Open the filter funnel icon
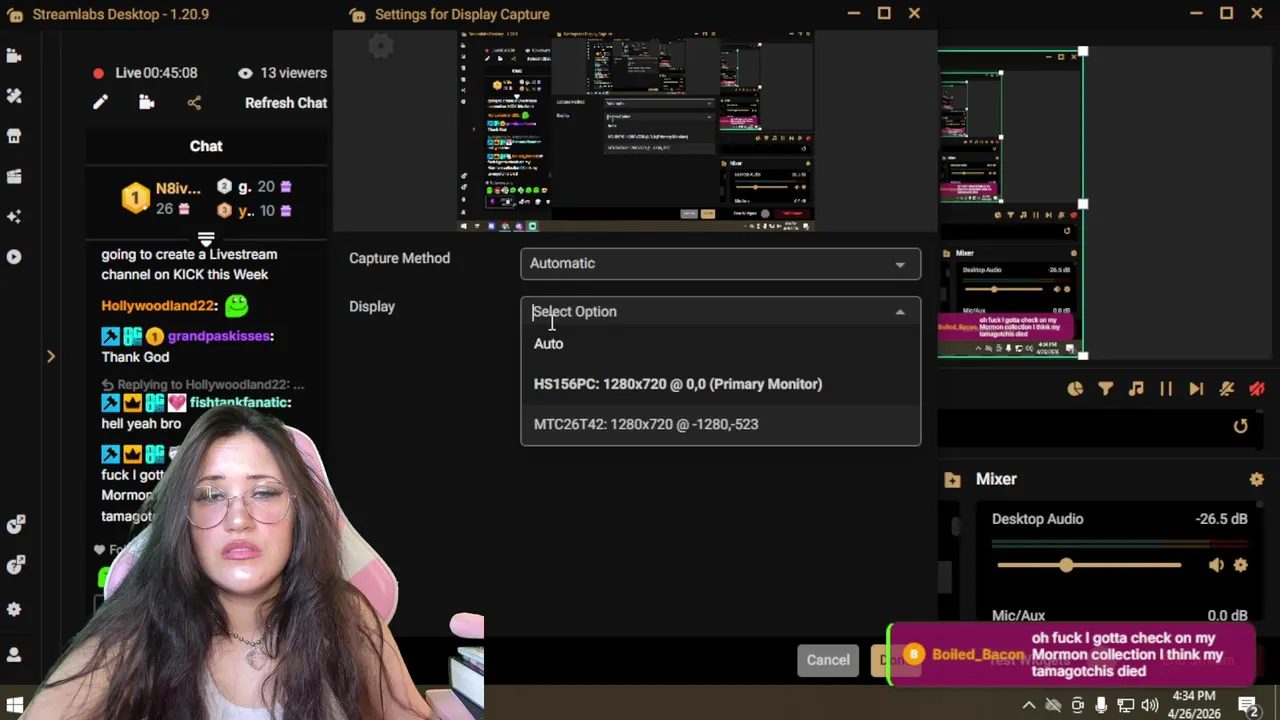 pyautogui.click(x=1106, y=389)
